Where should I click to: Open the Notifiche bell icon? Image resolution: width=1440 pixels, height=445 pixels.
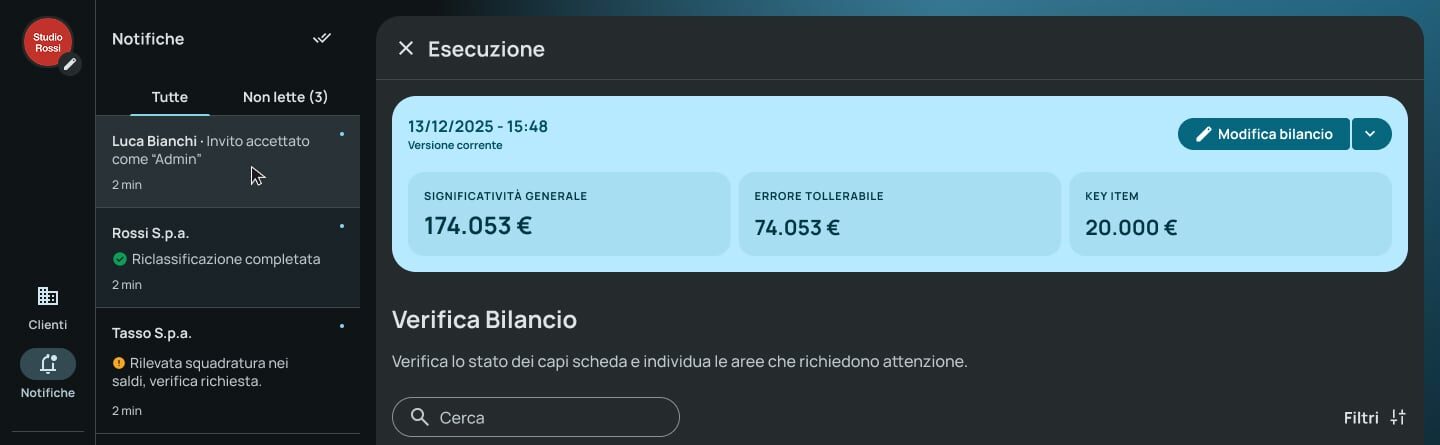48,364
